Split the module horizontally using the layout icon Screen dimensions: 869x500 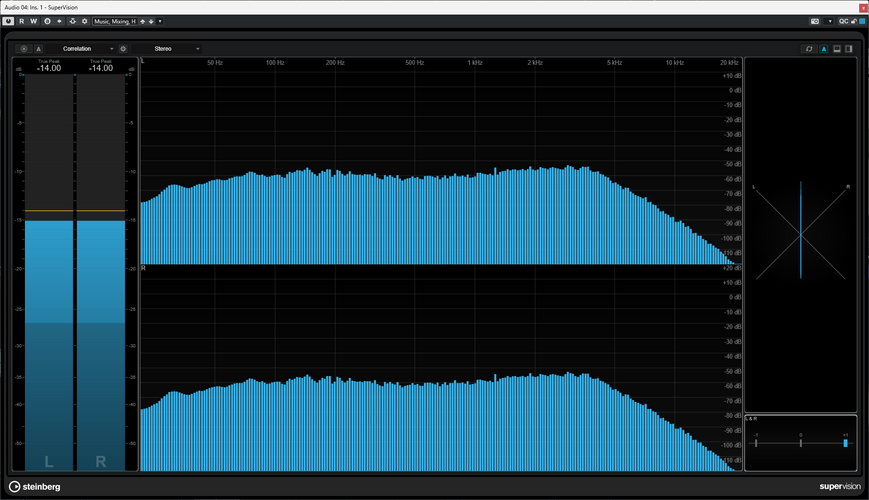837,49
